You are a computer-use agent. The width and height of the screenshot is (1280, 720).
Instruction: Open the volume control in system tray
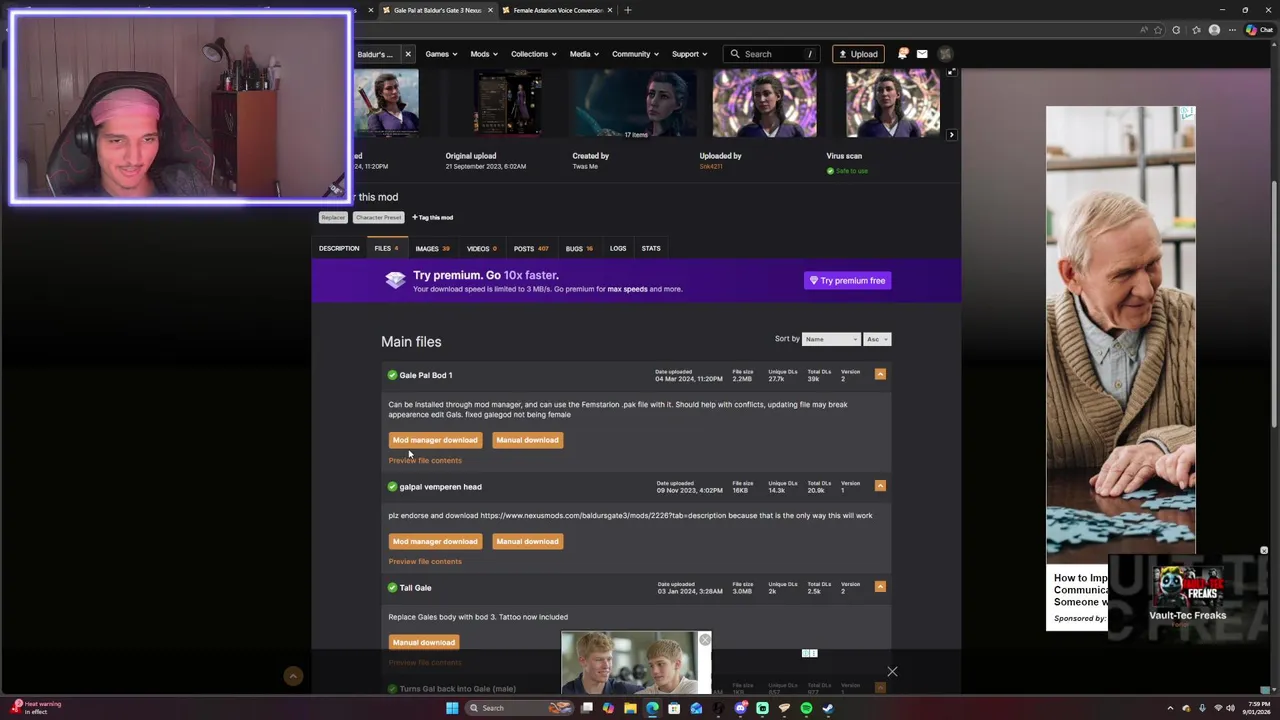1230,708
